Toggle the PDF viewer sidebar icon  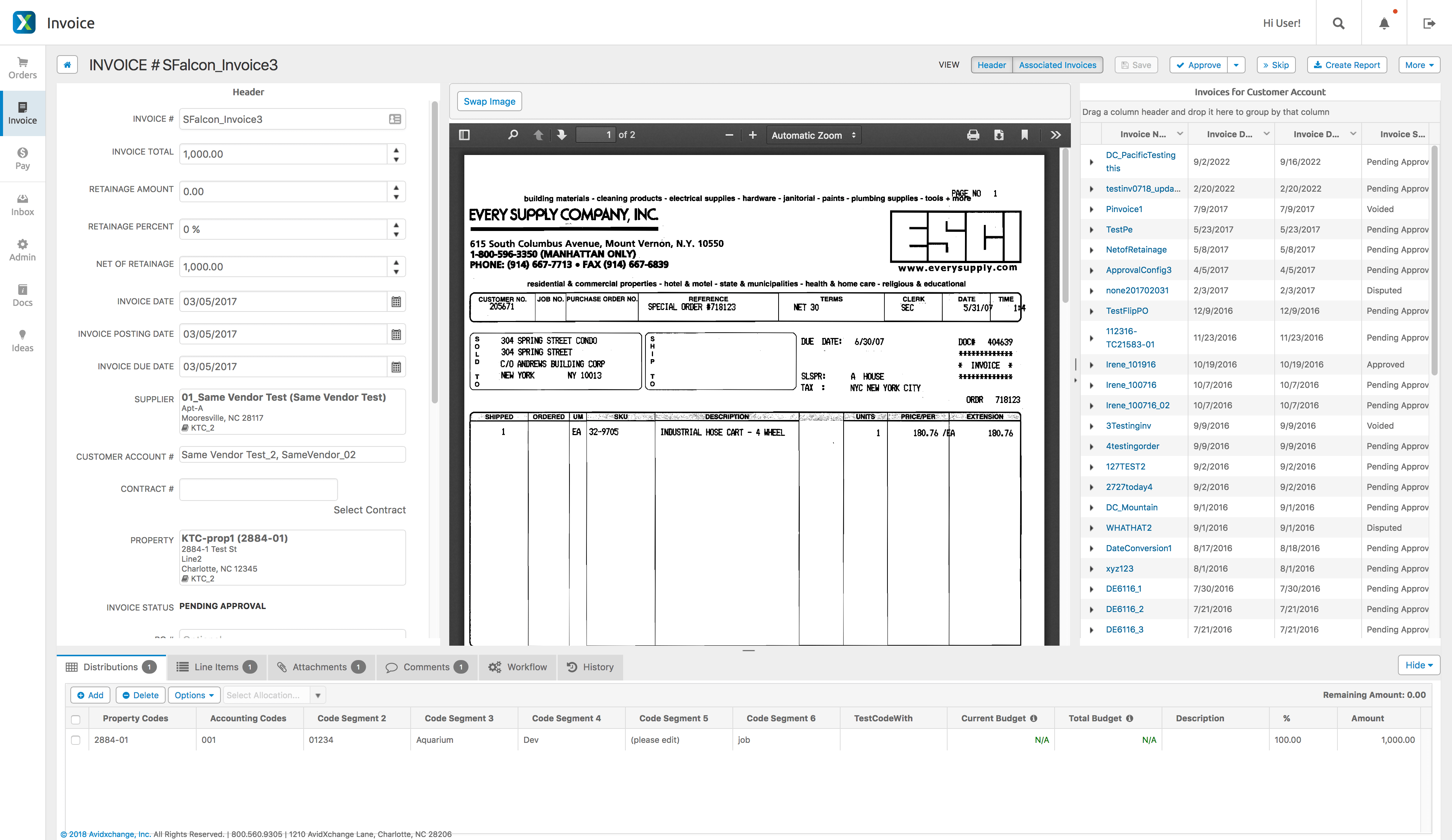[464, 135]
